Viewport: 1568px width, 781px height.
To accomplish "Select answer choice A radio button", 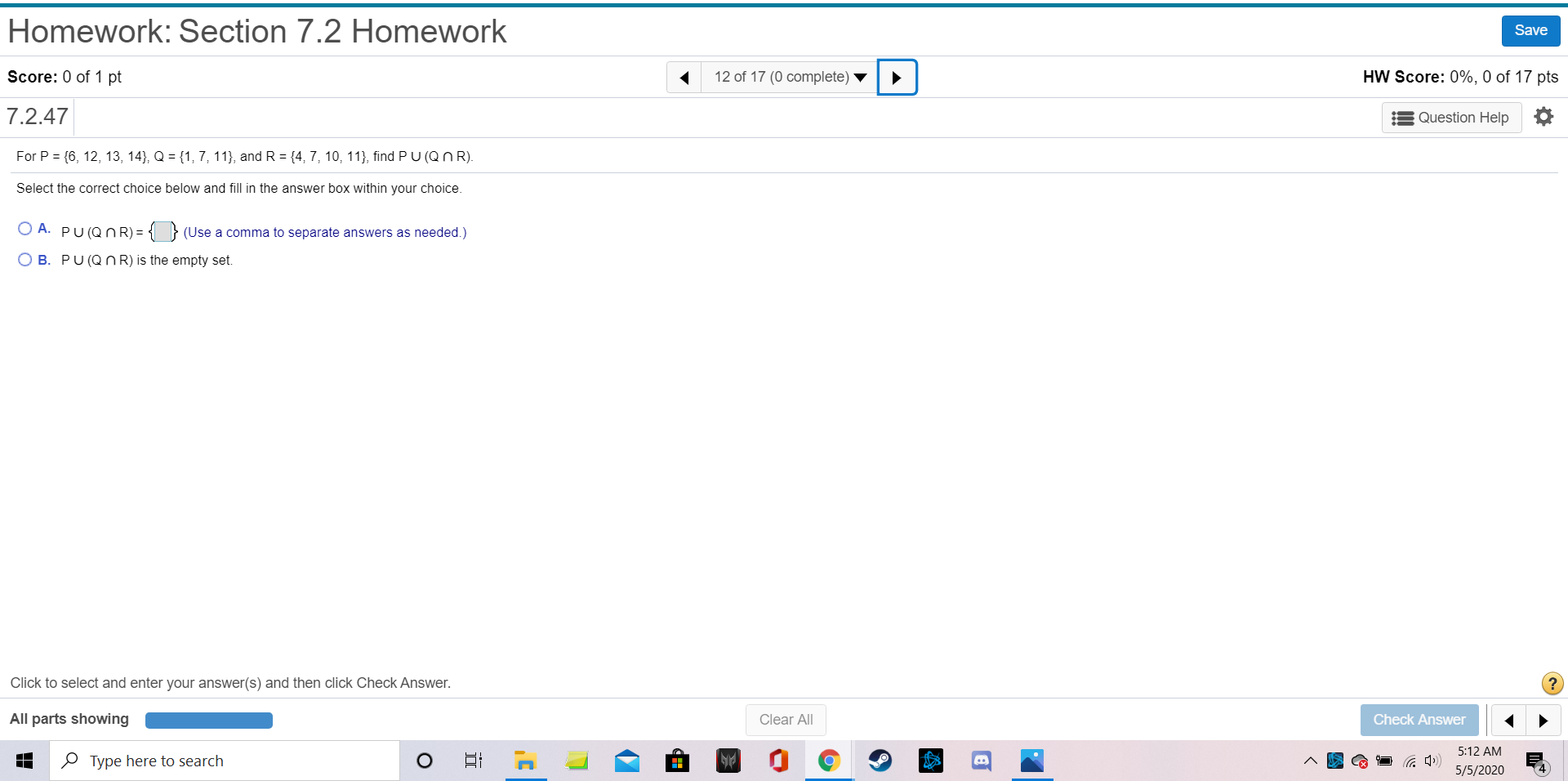I will (25, 229).
